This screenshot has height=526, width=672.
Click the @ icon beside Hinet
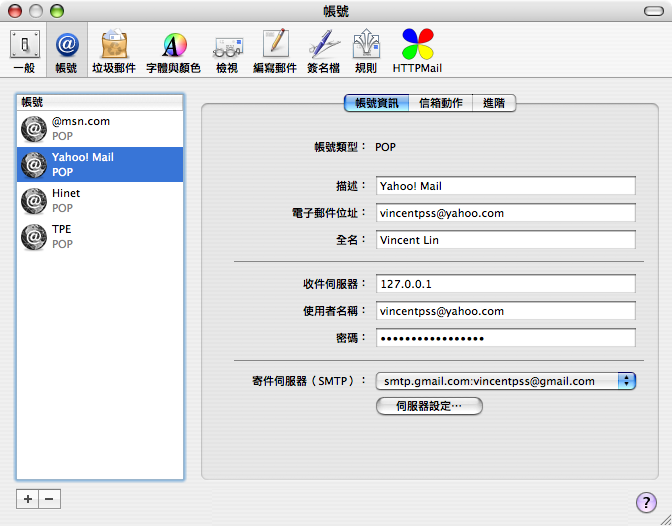coord(34,201)
